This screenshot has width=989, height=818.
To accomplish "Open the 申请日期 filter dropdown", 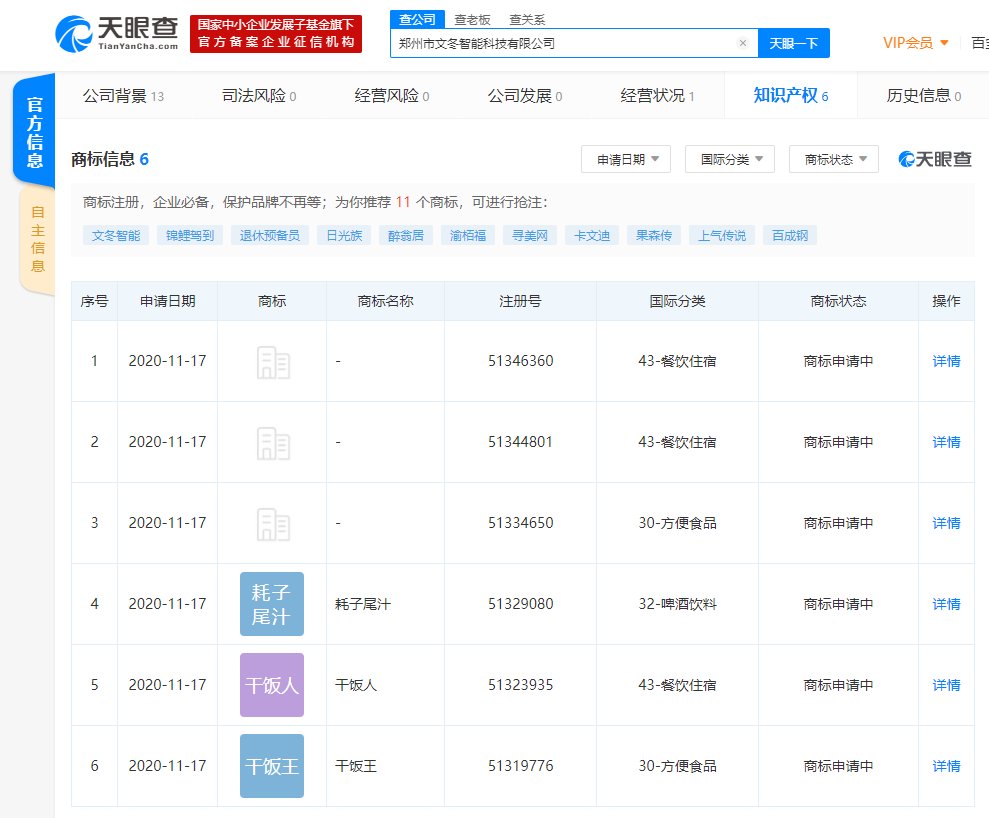I will [x=625, y=159].
